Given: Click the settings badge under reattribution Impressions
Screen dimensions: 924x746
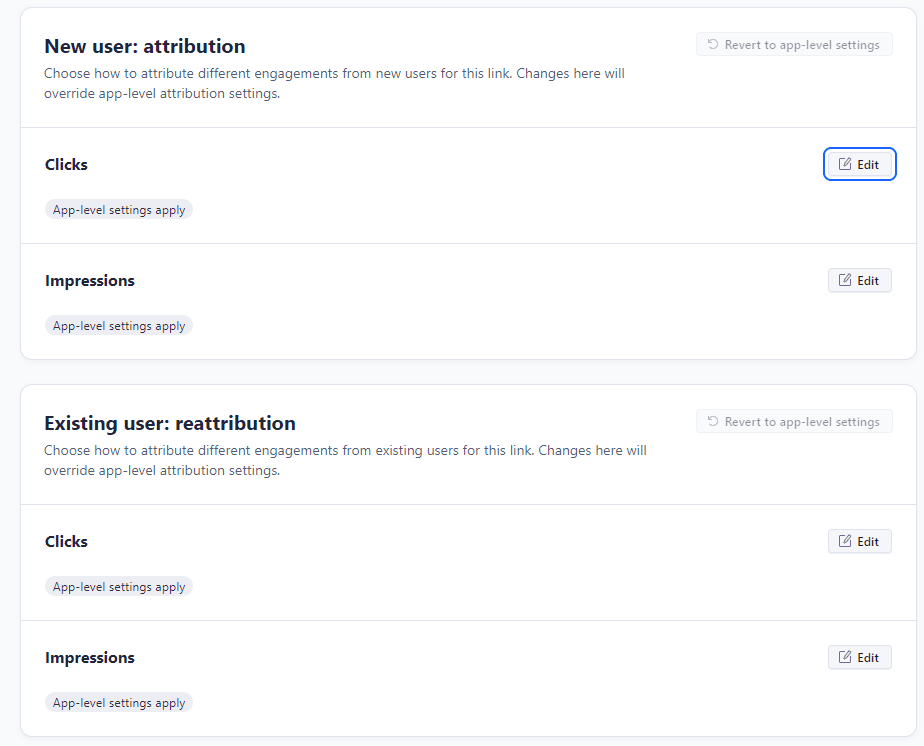Looking at the screenshot, I should click(x=119, y=703).
